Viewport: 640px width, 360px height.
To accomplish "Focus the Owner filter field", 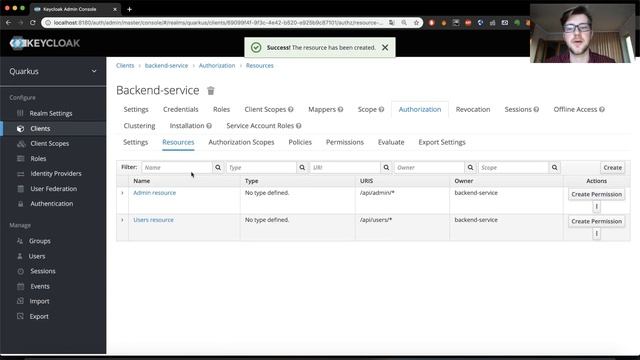I will [x=429, y=167].
